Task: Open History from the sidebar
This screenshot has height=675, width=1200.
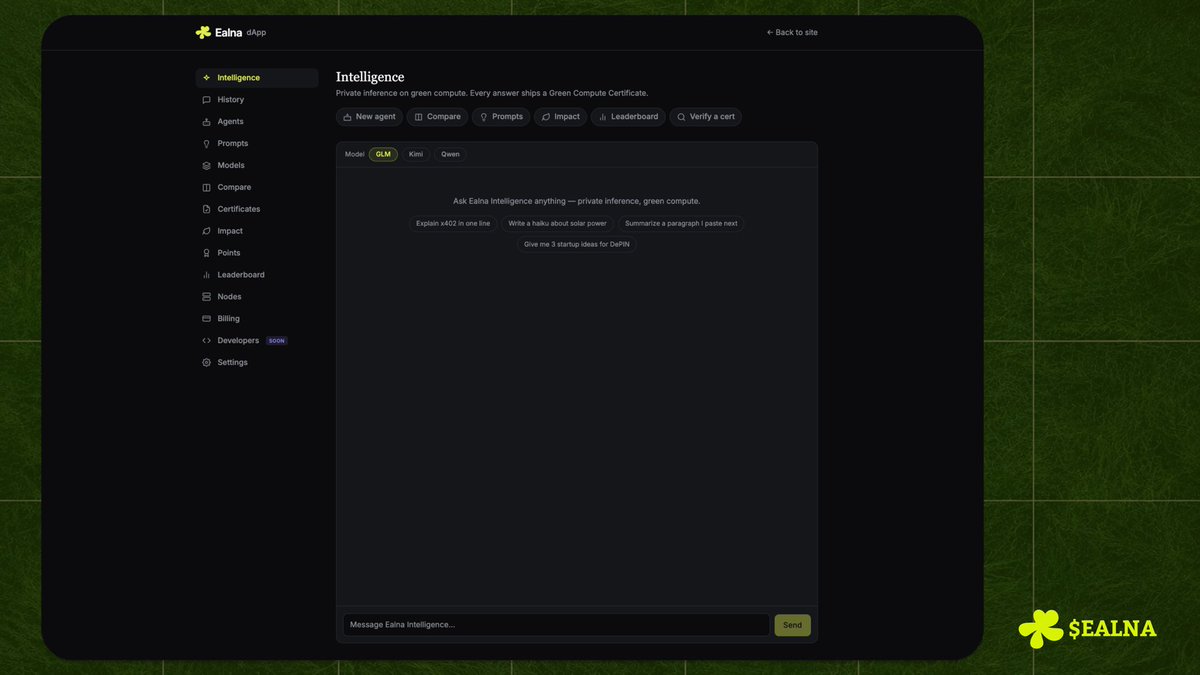Action: pos(257,100)
